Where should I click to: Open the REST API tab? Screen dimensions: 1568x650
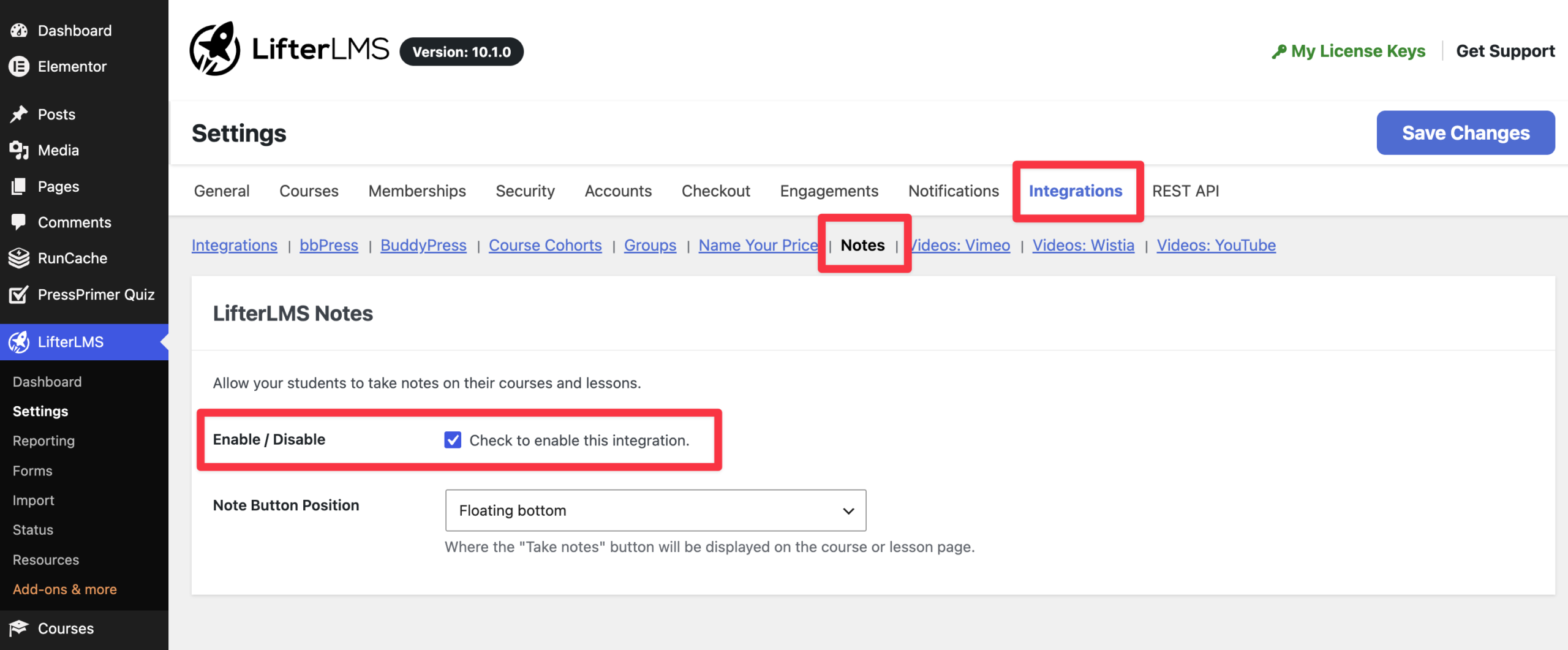pyautogui.click(x=1185, y=191)
